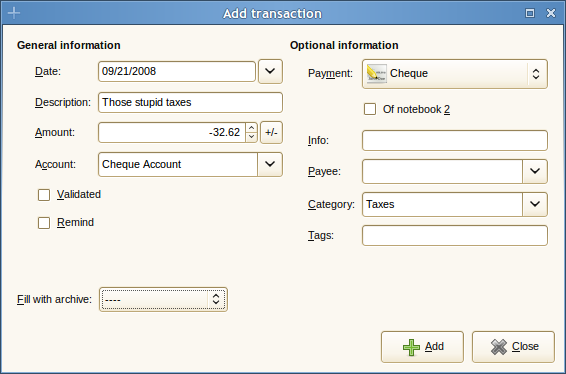Click the Close button

pos(513,347)
